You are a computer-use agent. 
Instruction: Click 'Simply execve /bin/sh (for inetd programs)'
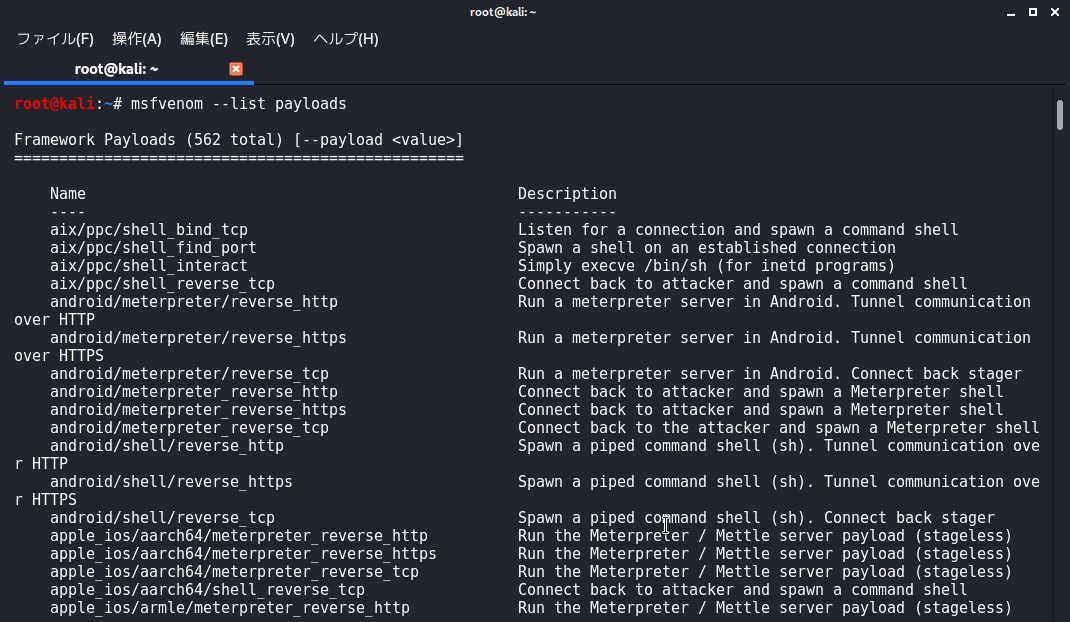tap(706, 266)
